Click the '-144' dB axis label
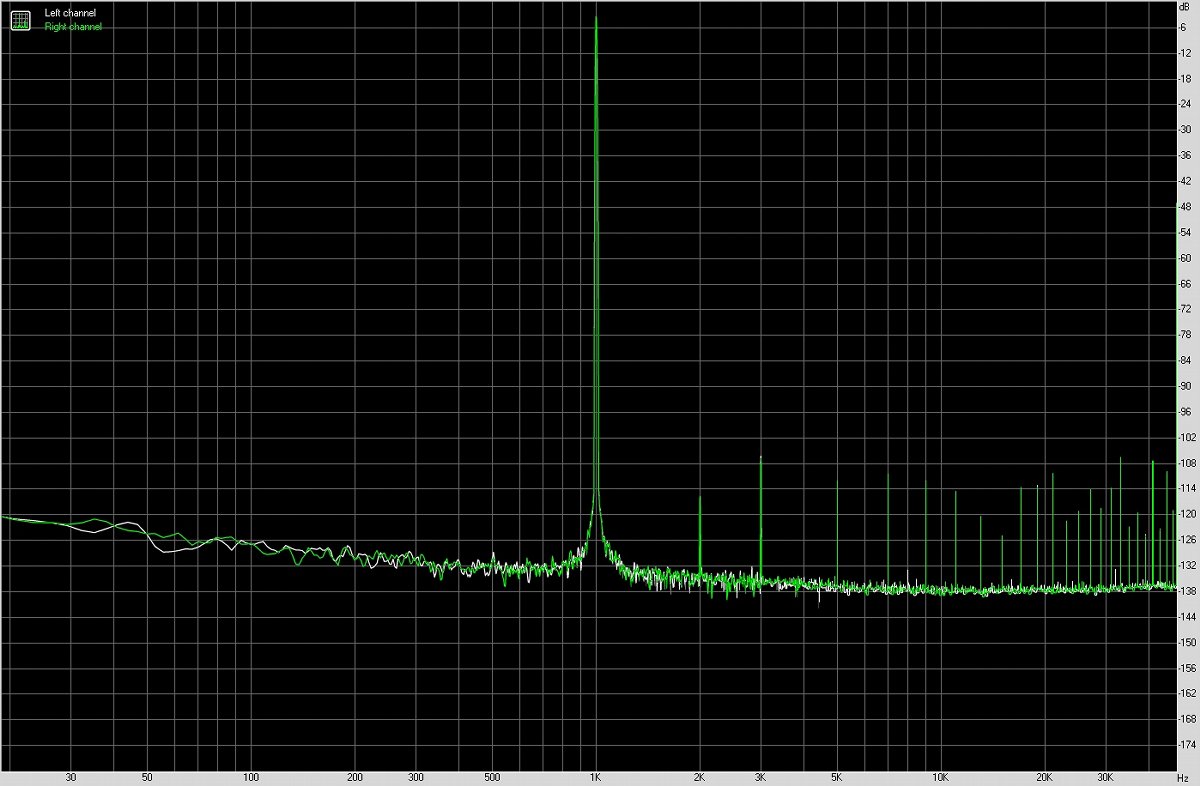The image size is (1200, 786). coord(1187,618)
